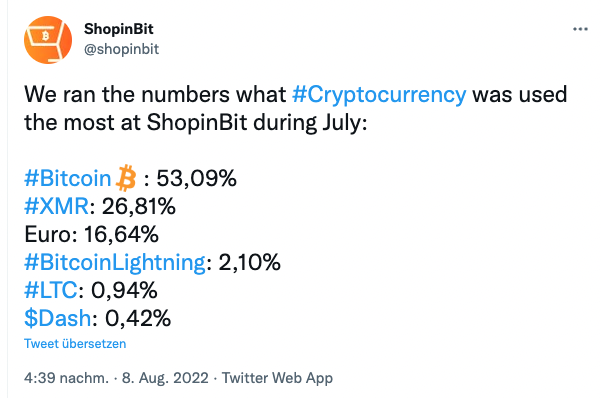Click the 53,09% Bitcoin percentage text
The height and width of the screenshot is (398, 601).
(196, 178)
